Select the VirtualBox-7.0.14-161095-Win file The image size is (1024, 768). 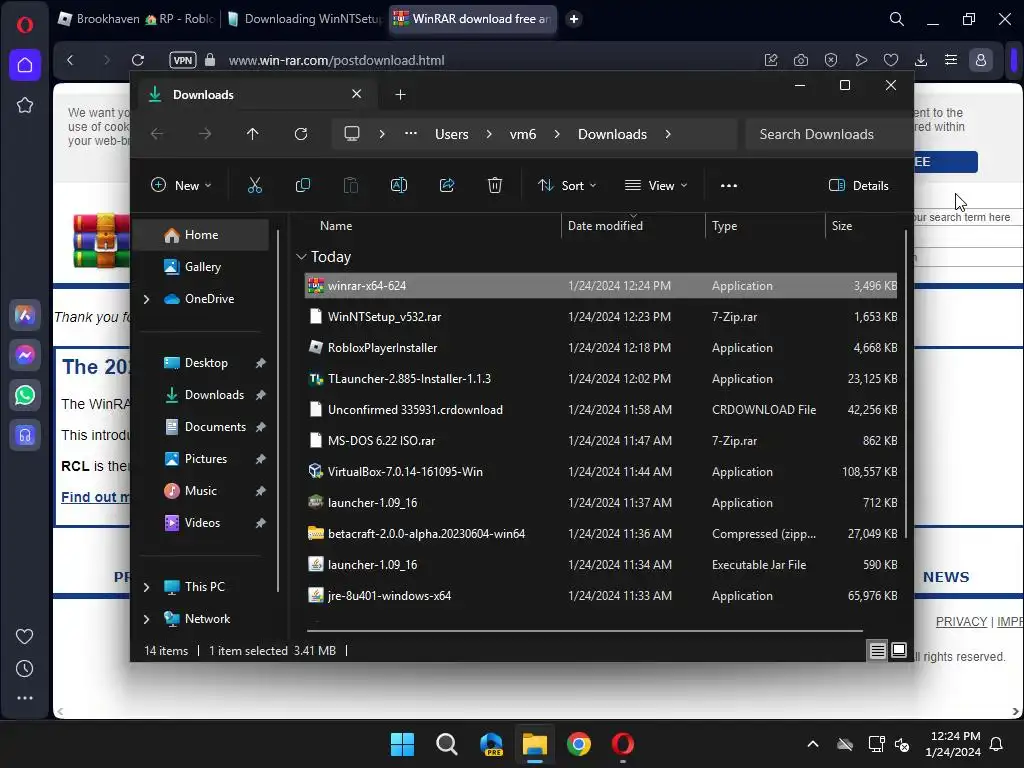click(601, 472)
